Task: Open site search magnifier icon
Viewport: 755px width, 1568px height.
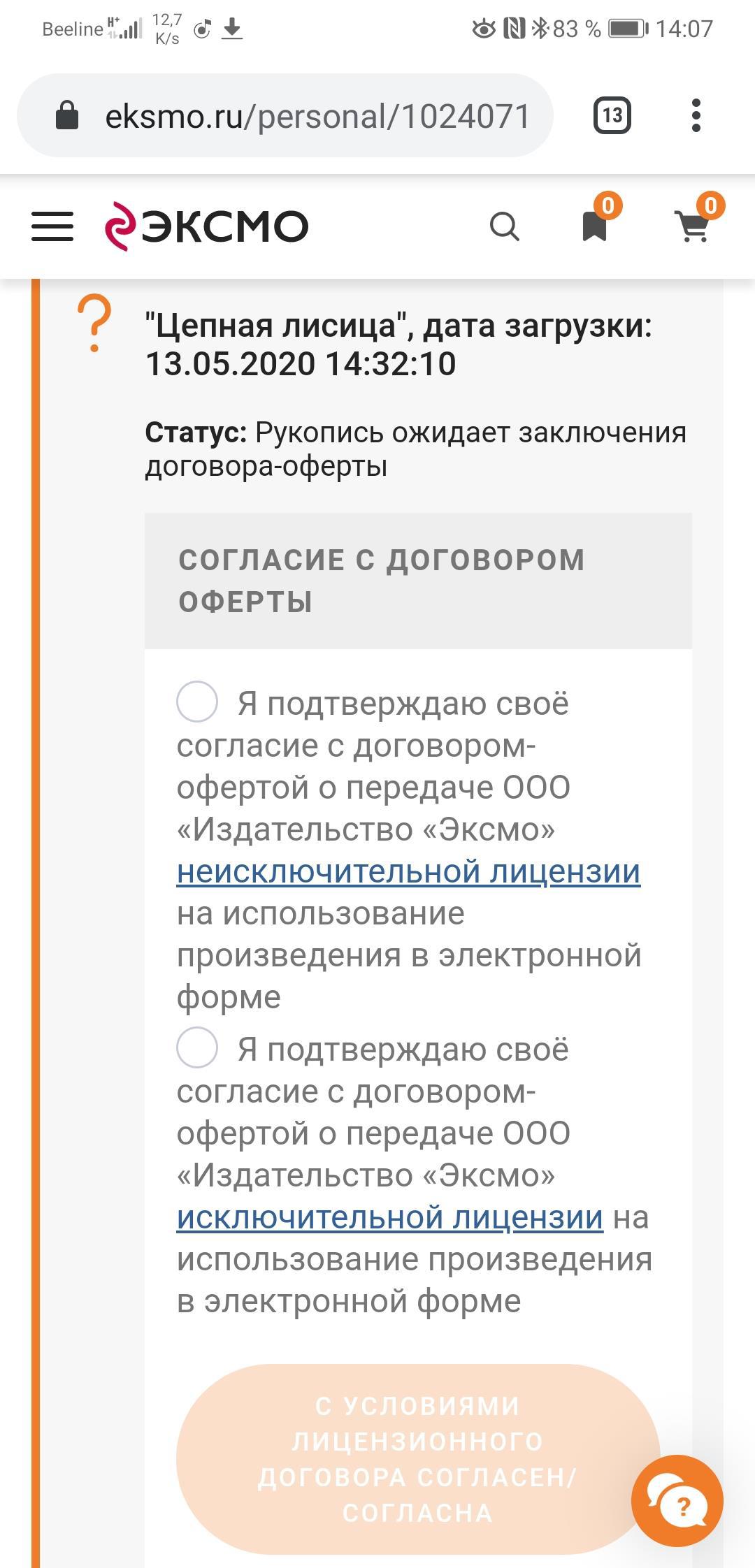Action: pyautogui.click(x=504, y=226)
